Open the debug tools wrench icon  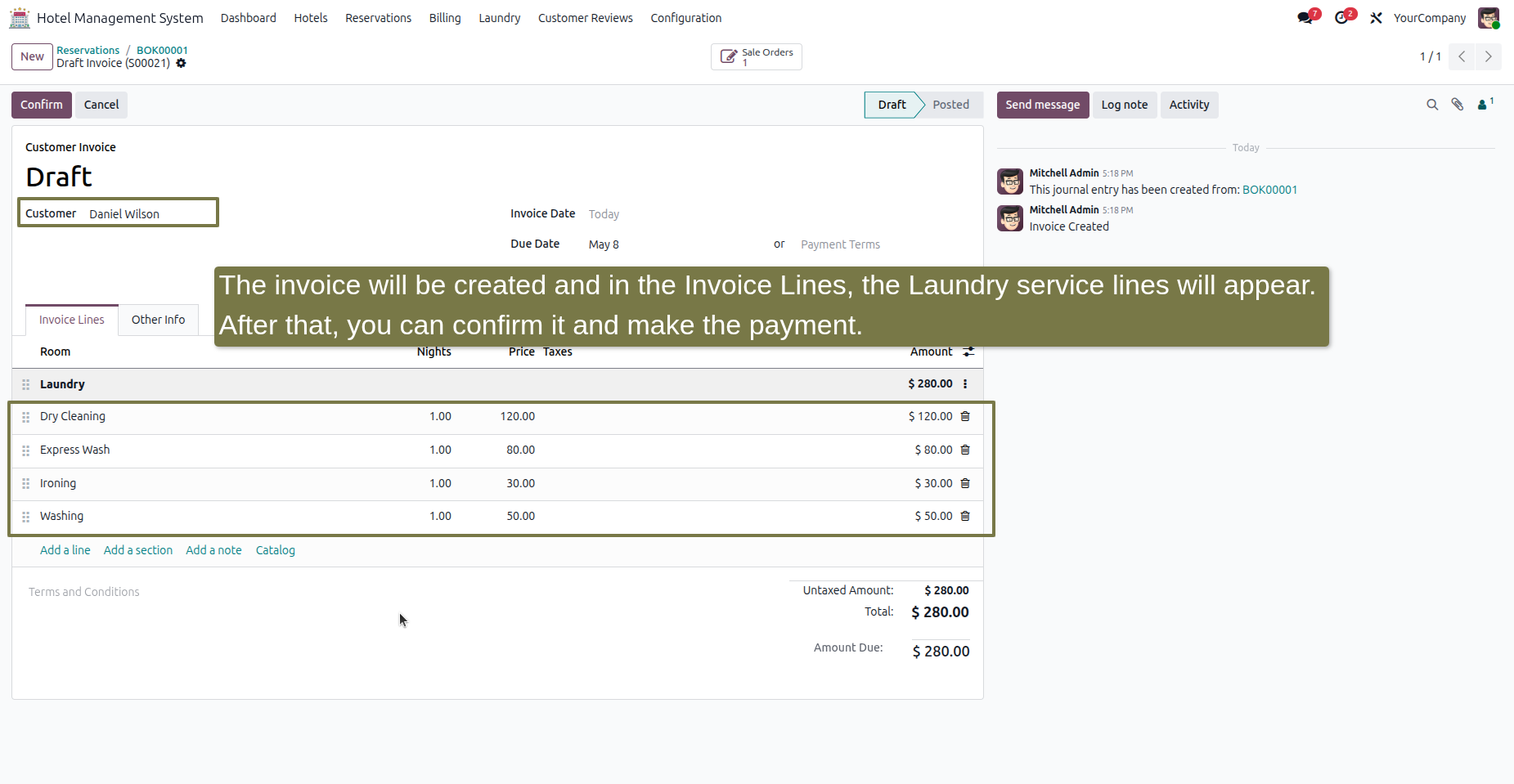1377,18
